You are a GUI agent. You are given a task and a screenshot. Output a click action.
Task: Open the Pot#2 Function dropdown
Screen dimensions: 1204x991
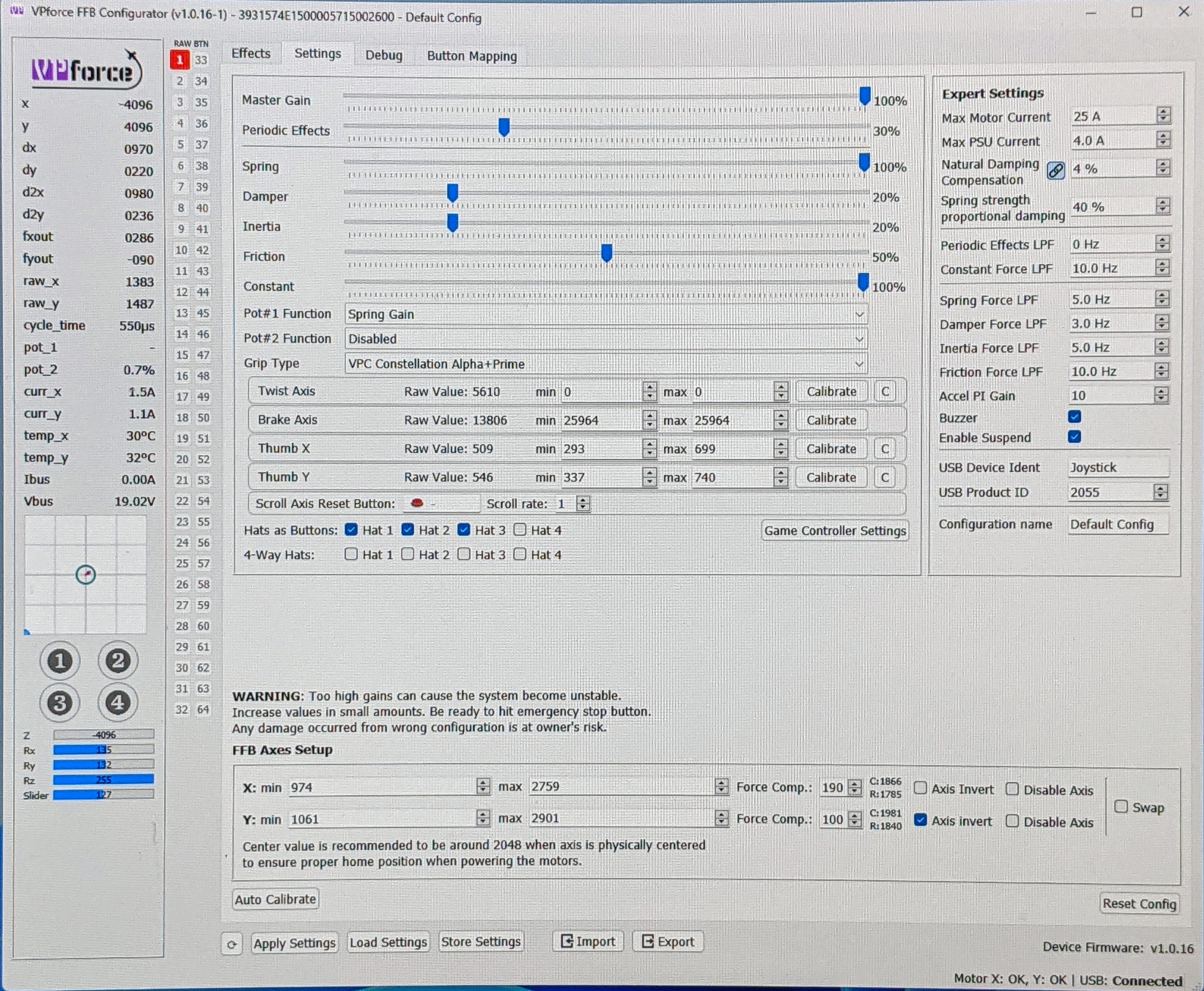pyautogui.click(x=606, y=338)
